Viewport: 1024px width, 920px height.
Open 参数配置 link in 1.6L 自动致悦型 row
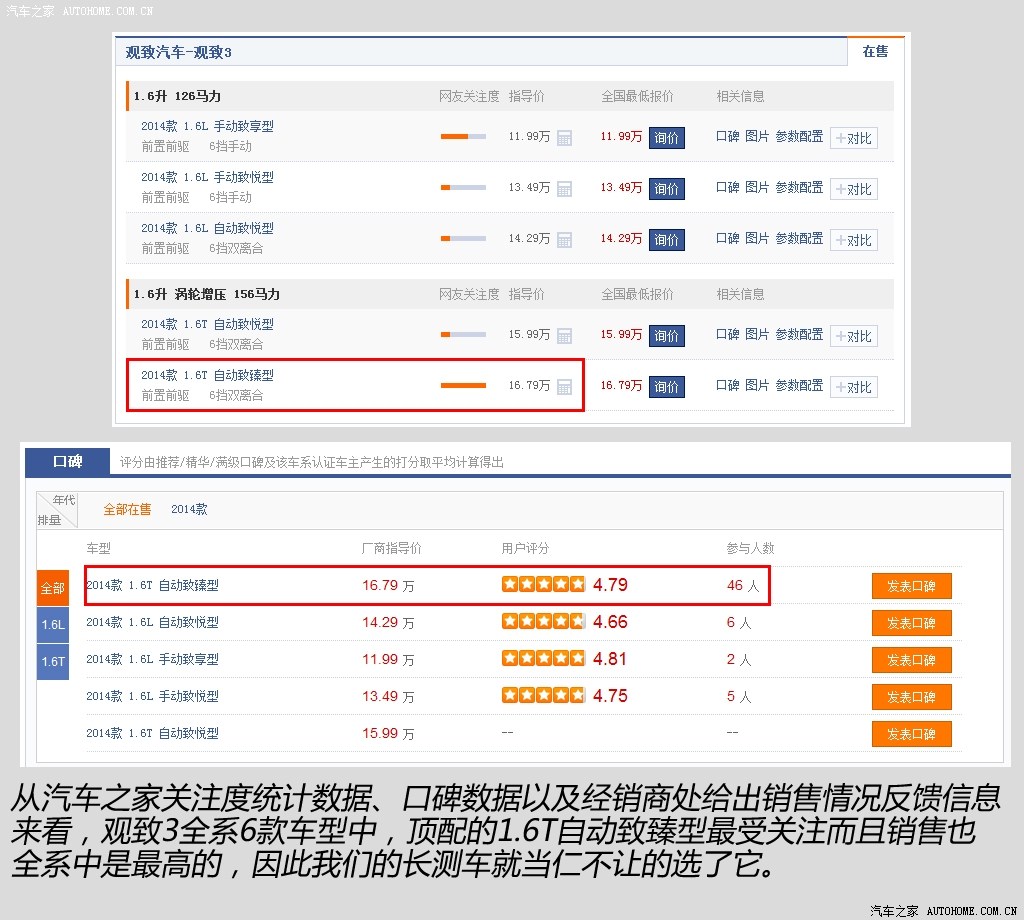coord(799,238)
